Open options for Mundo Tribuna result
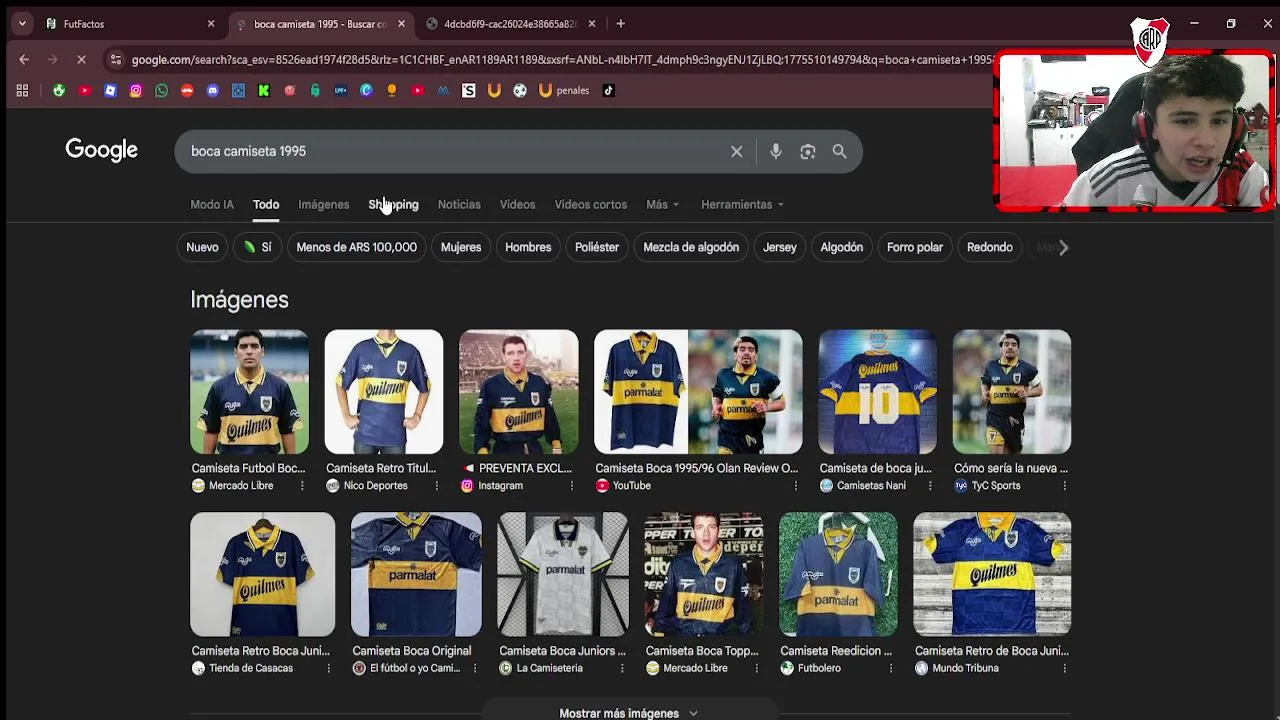The height and width of the screenshot is (720, 1280). pyautogui.click(x=1064, y=668)
